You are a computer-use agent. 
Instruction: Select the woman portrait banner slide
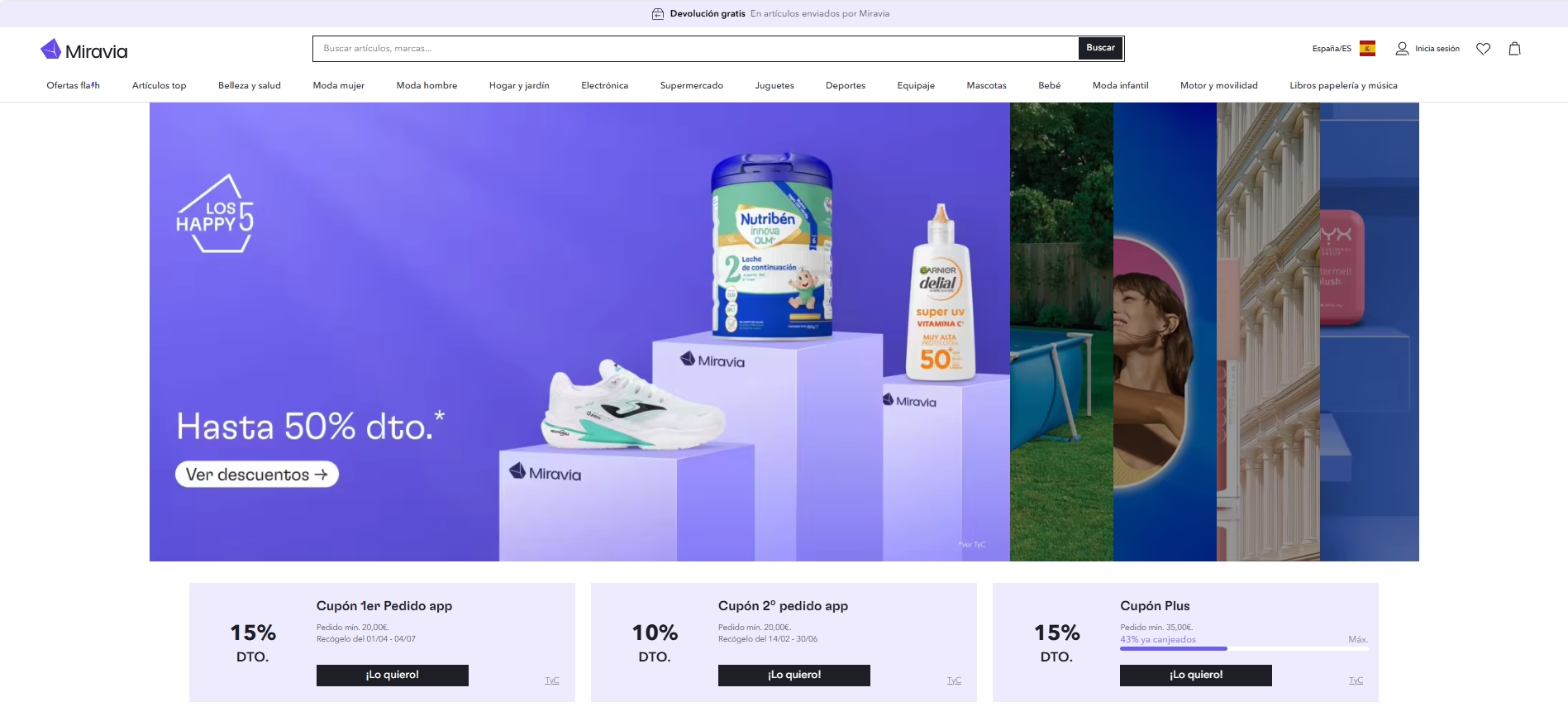1165,332
